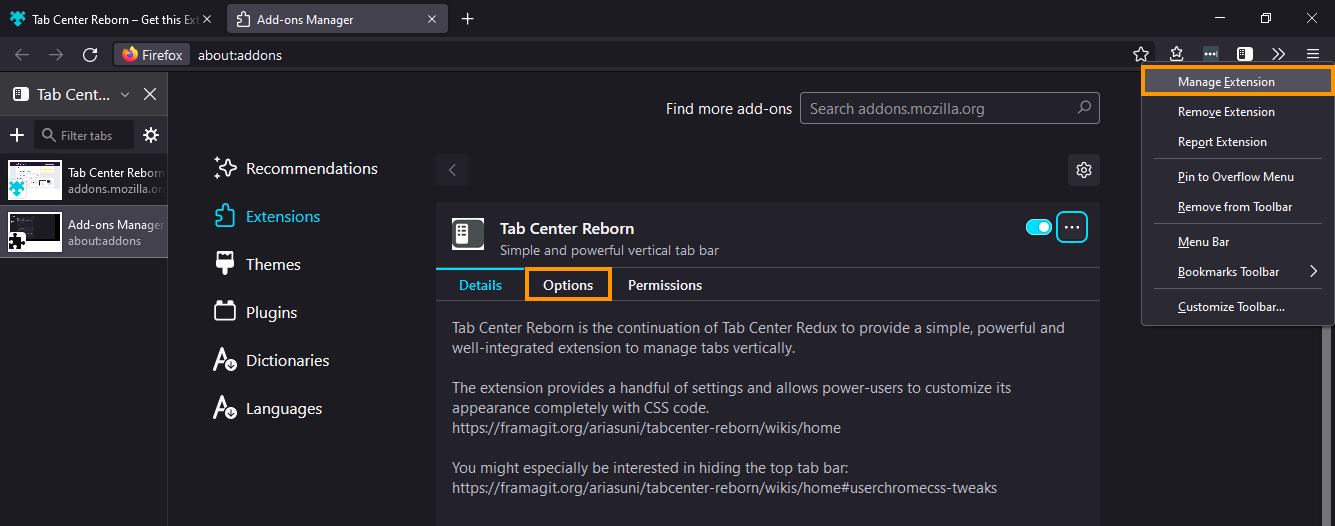
Task: Disable the Tab Center Reborn extension toggle
Action: point(1039,228)
